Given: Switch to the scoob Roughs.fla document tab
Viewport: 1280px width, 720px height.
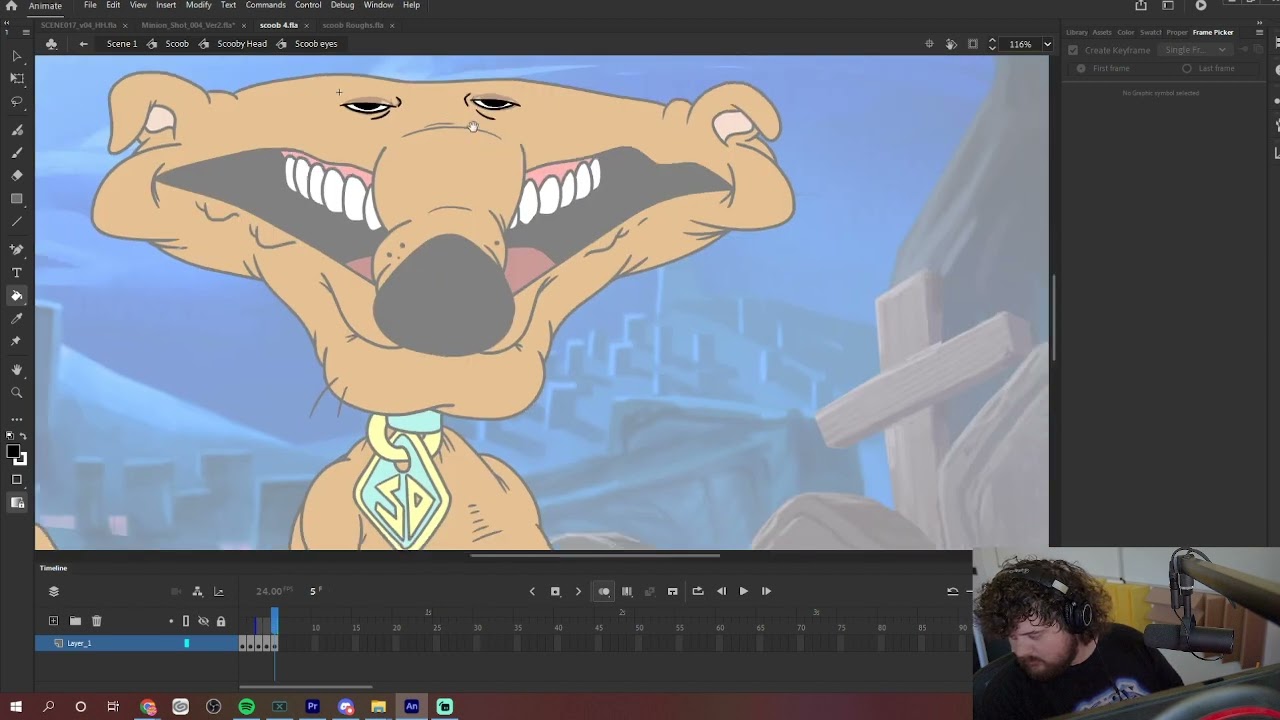Looking at the screenshot, I should [x=353, y=25].
